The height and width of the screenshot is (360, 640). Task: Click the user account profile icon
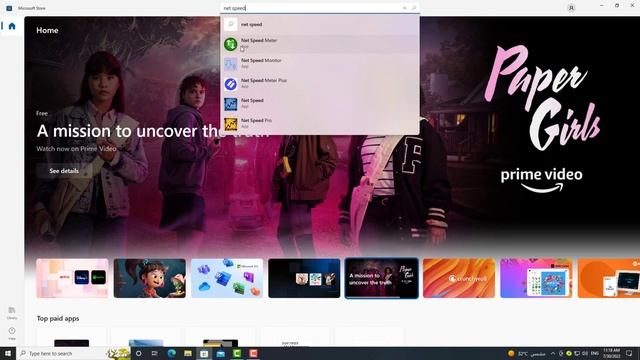point(571,8)
